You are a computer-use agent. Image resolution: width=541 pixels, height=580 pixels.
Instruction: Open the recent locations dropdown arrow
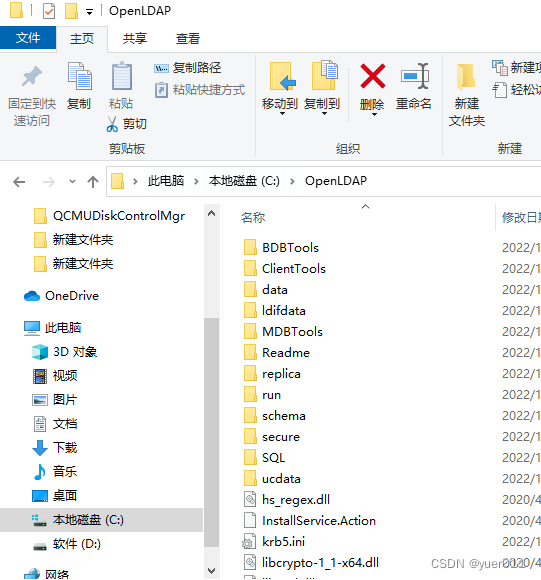pos(72,181)
